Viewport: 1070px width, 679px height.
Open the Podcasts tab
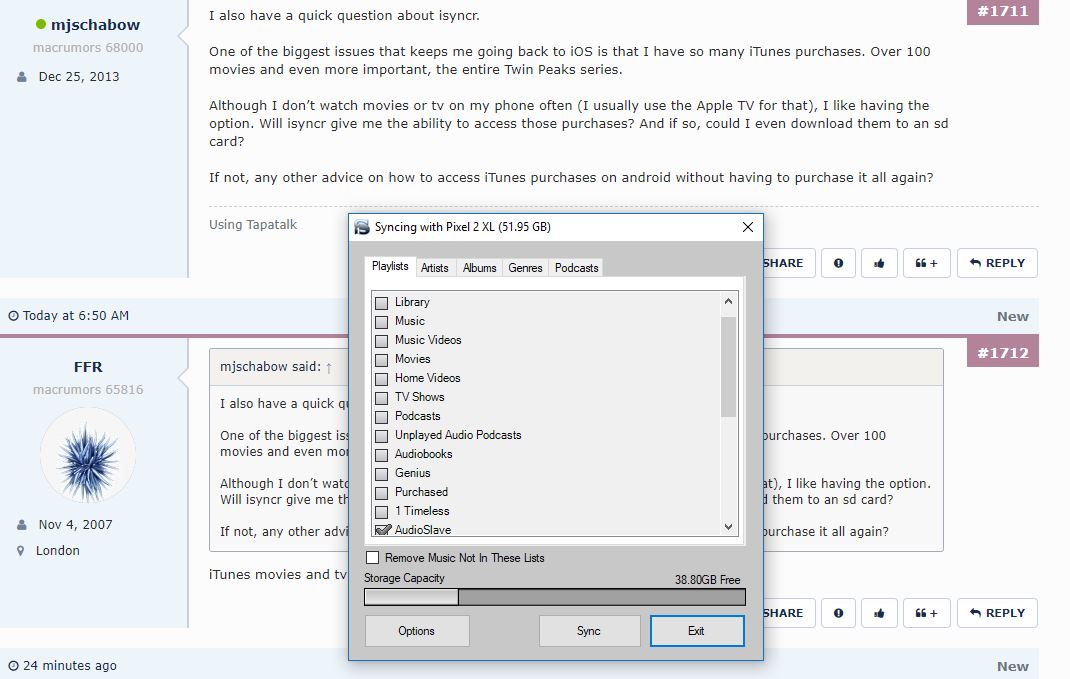[577, 268]
